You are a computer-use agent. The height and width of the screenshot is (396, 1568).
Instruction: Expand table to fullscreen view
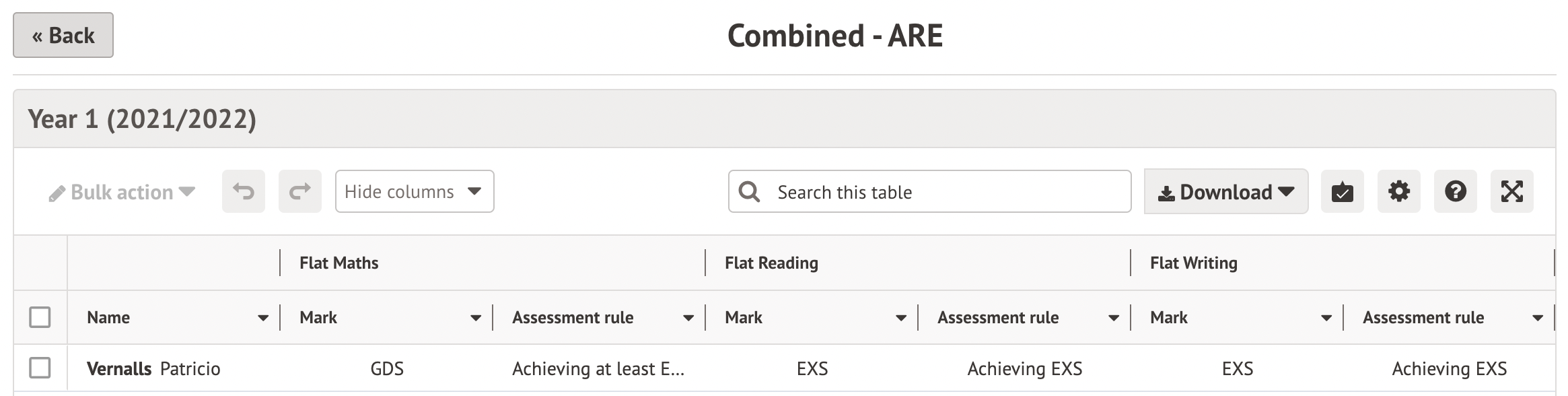[1511, 192]
